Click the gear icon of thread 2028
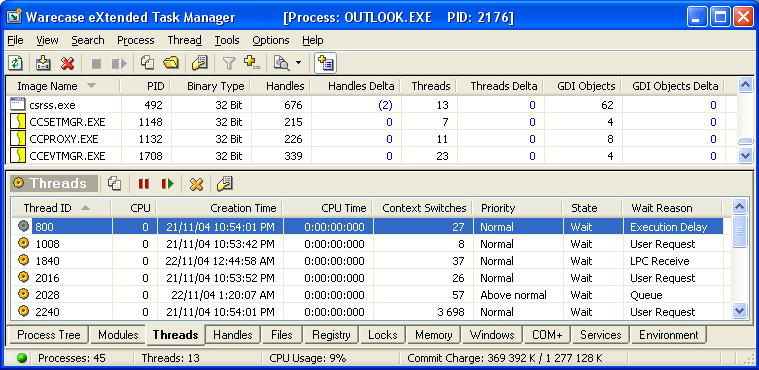Viewport: 759px width, 370px height. click(23, 294)
